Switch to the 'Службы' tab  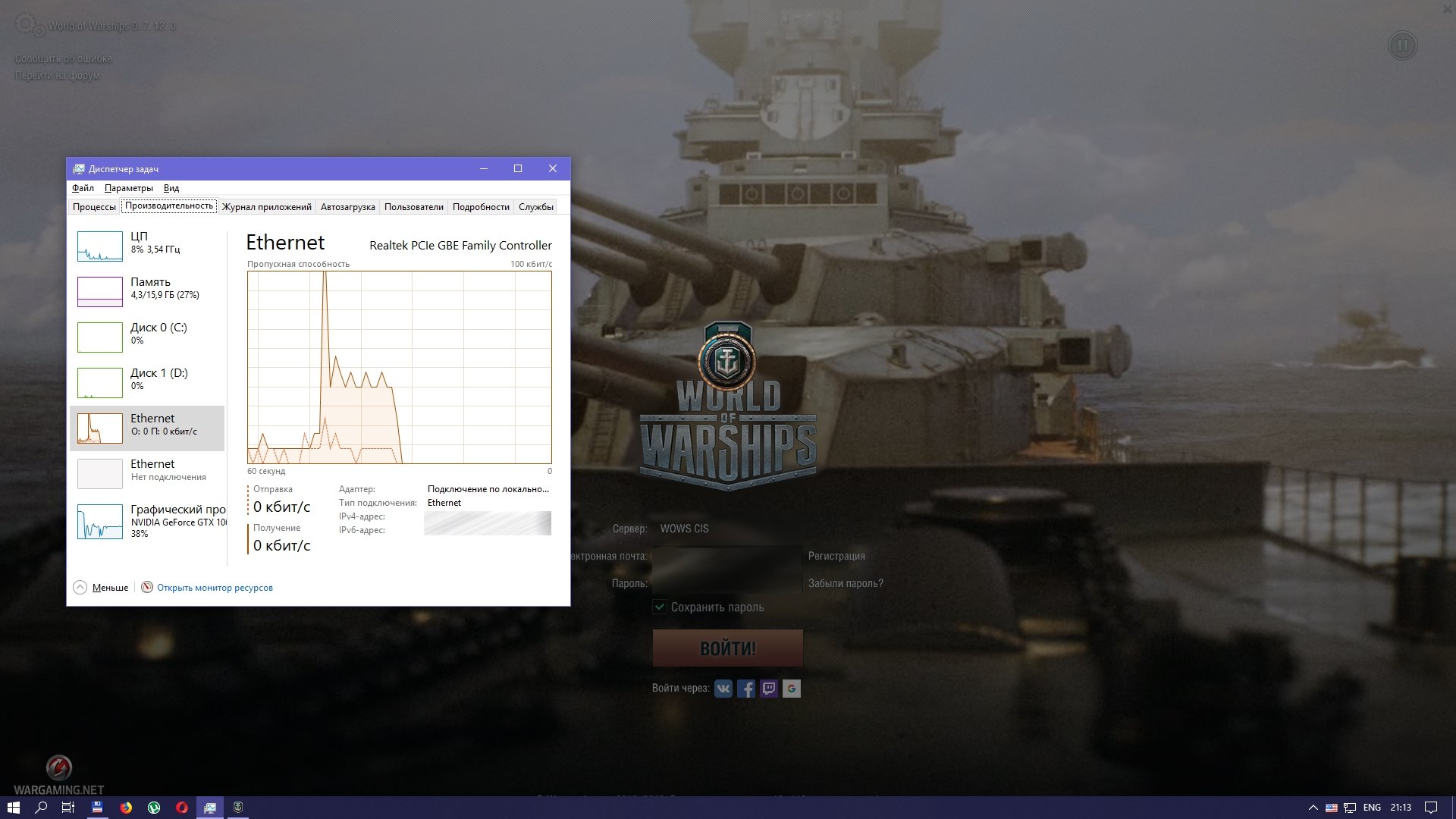point(535,206)
